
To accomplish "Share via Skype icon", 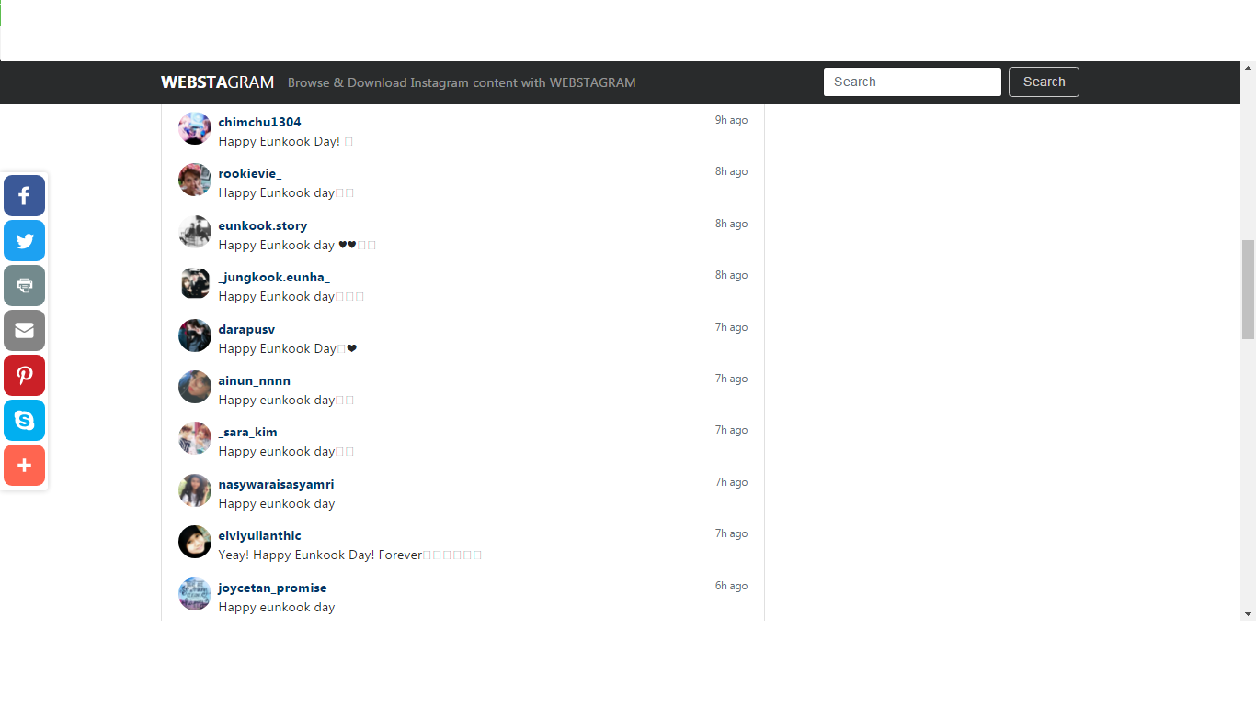I will tap(24, 421).
